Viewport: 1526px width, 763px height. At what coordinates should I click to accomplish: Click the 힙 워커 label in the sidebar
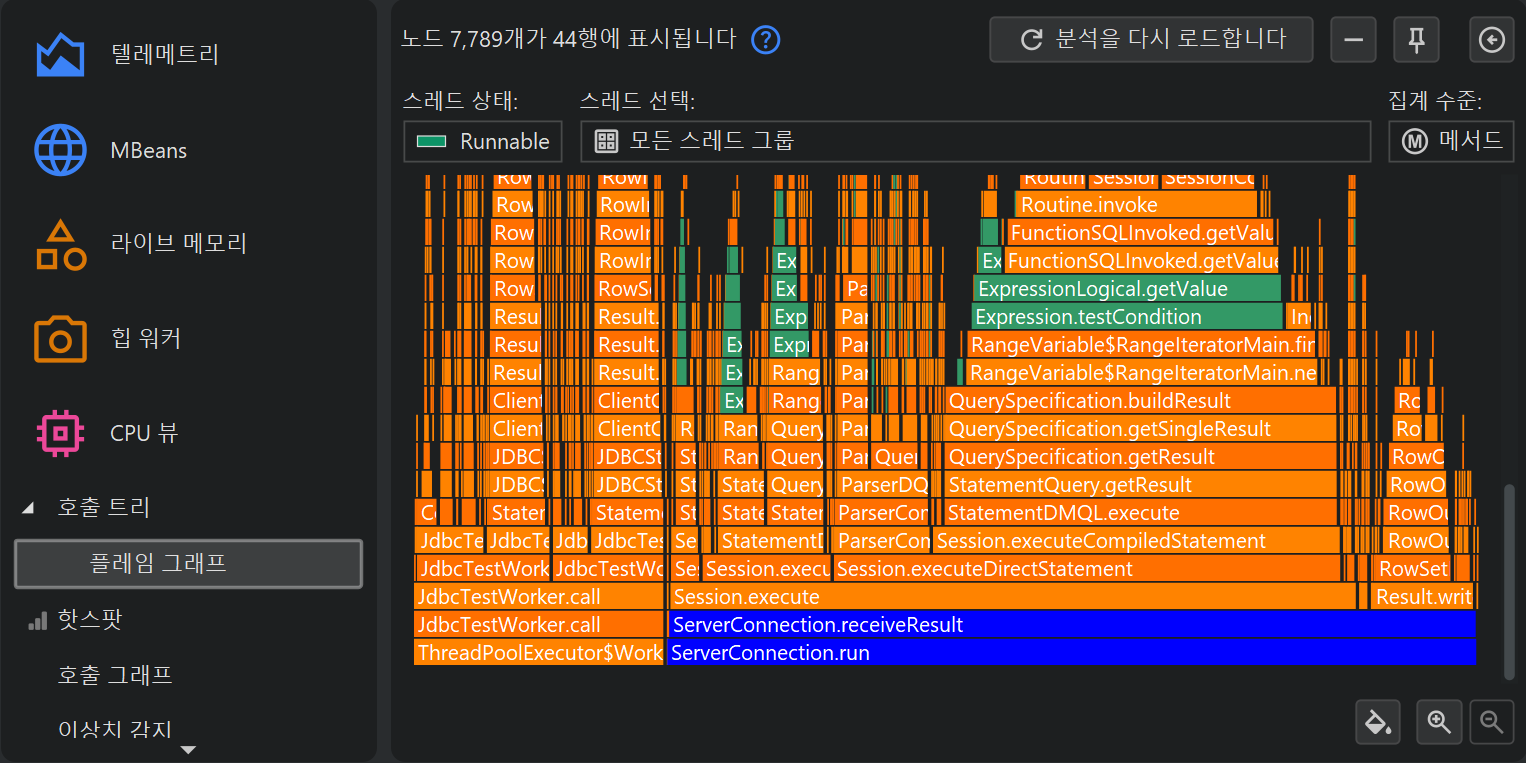point(146,339)
